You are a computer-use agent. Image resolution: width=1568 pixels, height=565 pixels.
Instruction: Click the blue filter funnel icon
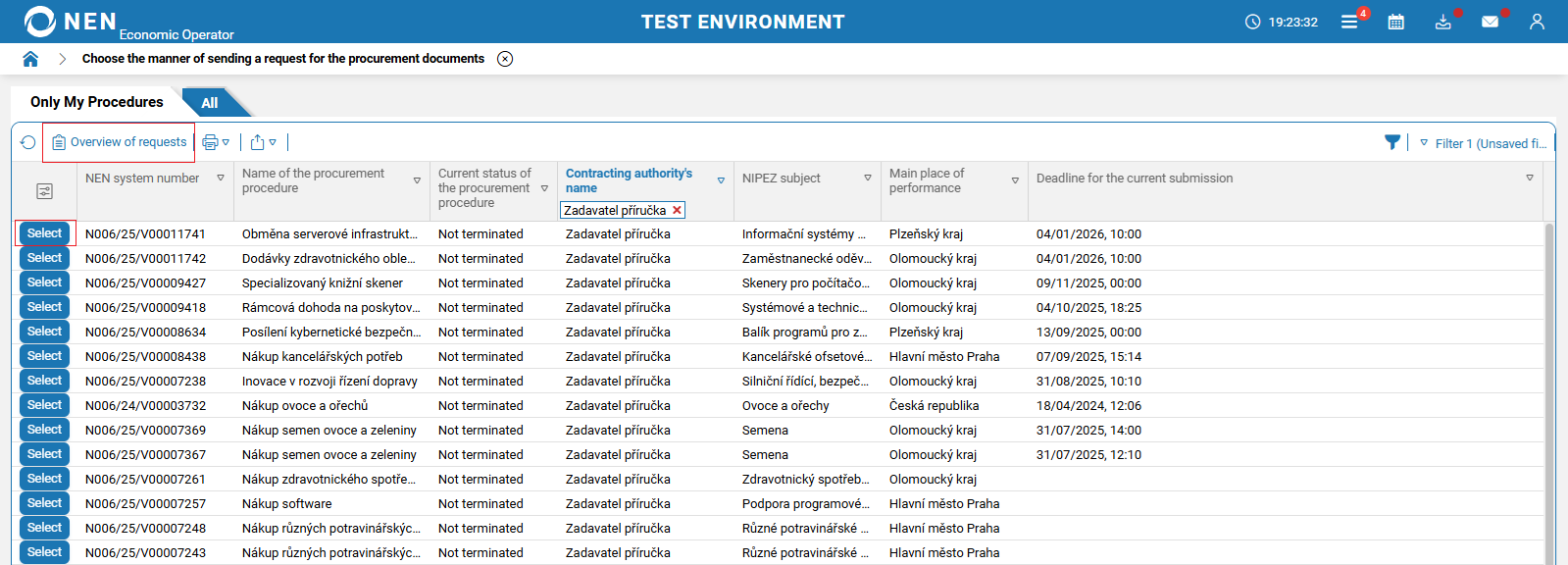click(1391, 143)
